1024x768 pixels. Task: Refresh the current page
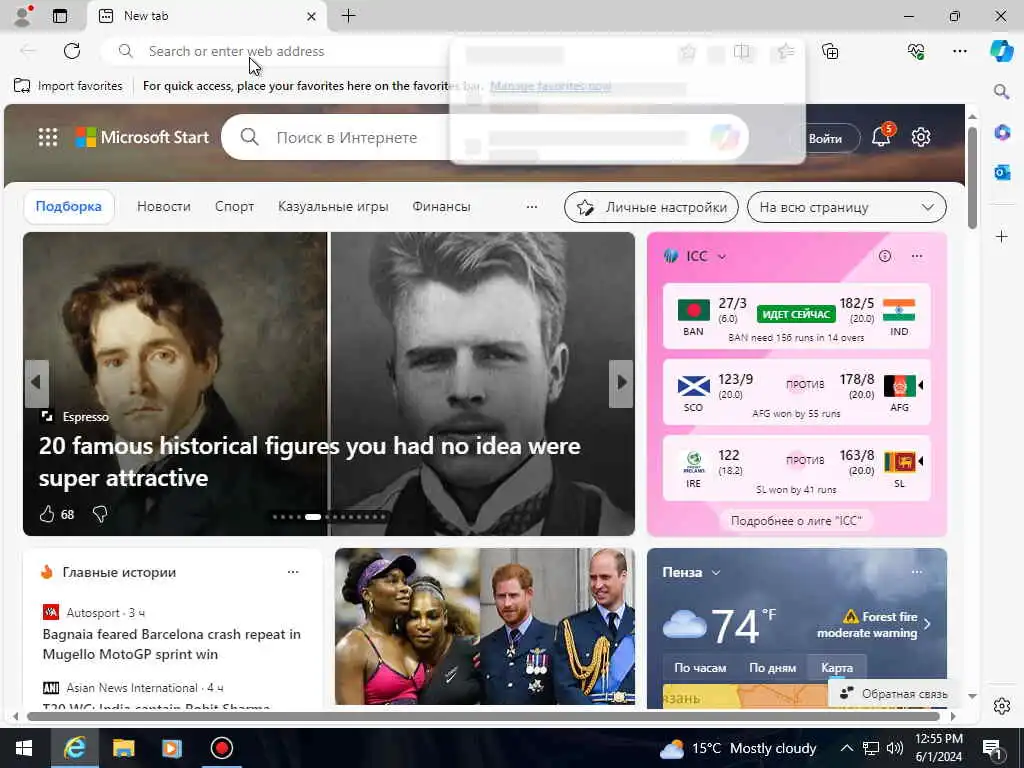[x=72, y=51]
